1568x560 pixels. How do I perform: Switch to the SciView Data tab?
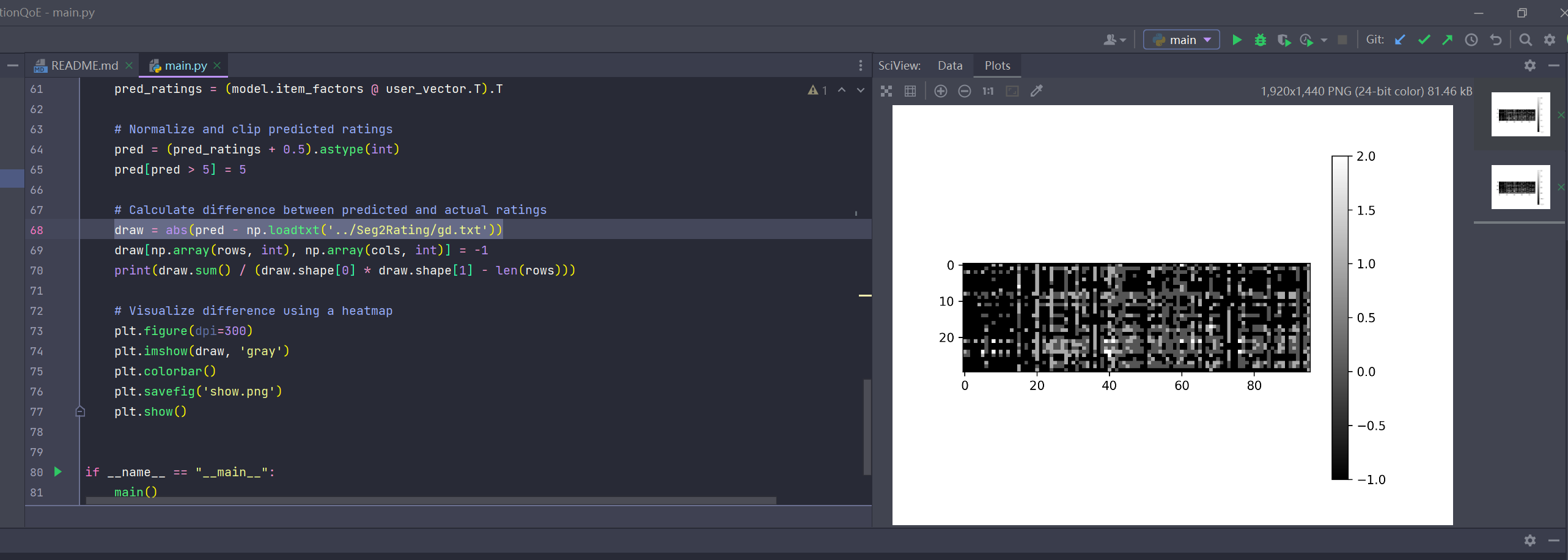(950, 65)
